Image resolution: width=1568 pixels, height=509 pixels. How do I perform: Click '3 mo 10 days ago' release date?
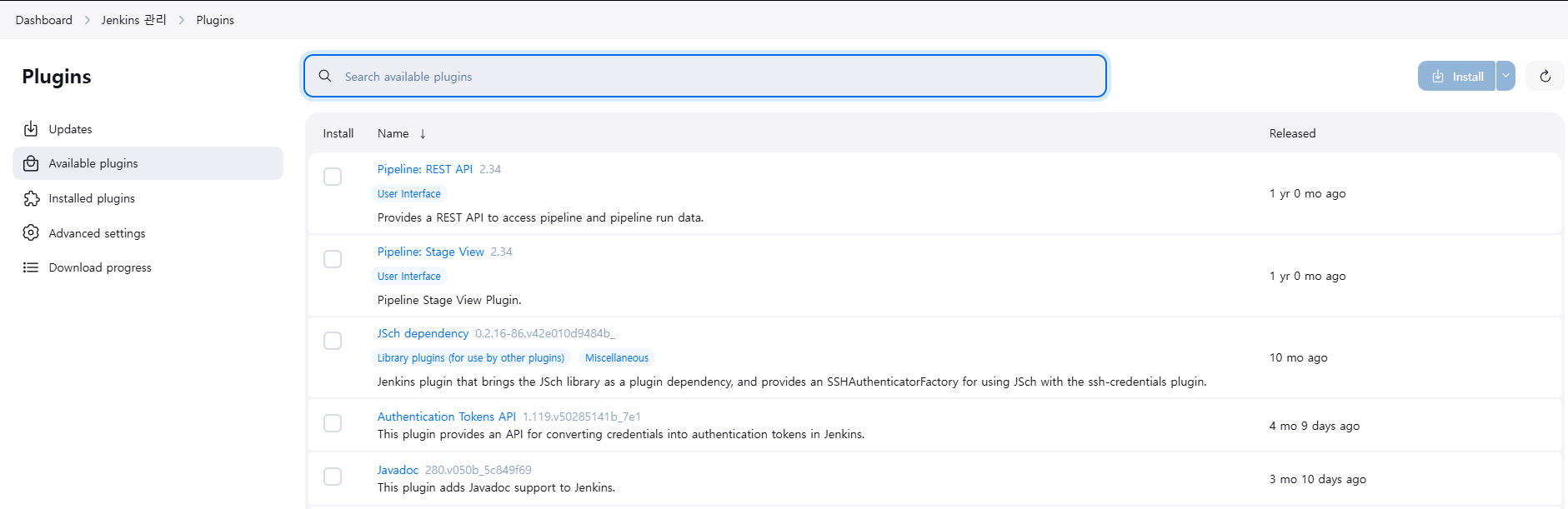pos(1317,479)
